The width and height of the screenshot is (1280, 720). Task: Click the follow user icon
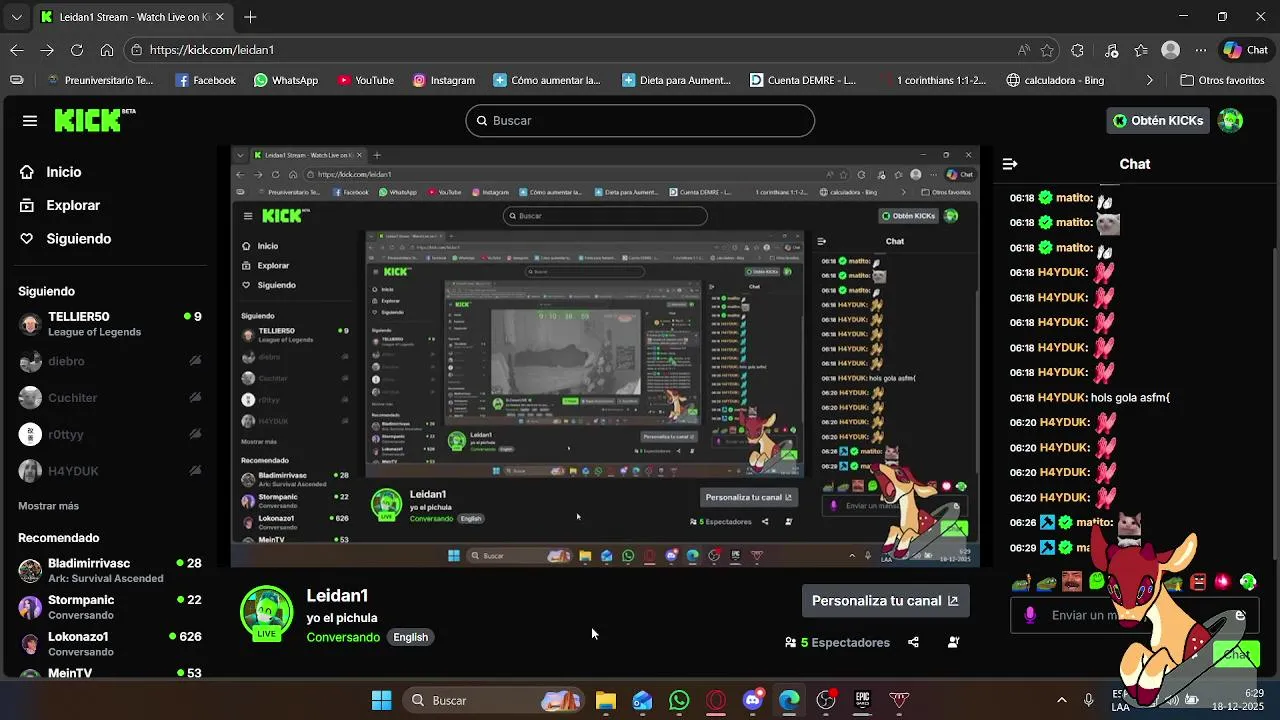tap(953, 643)
